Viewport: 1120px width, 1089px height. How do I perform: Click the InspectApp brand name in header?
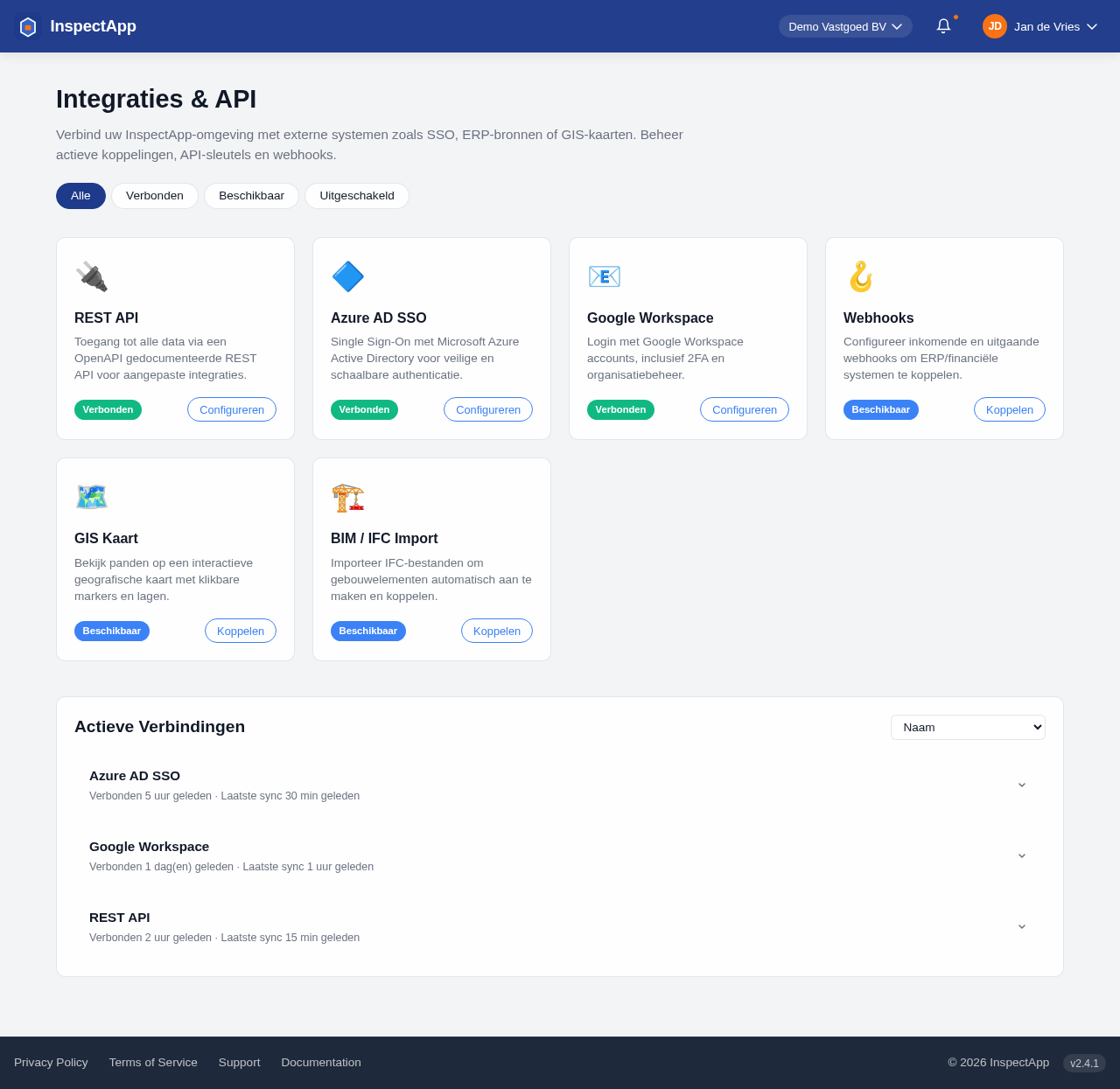(94, 26)
